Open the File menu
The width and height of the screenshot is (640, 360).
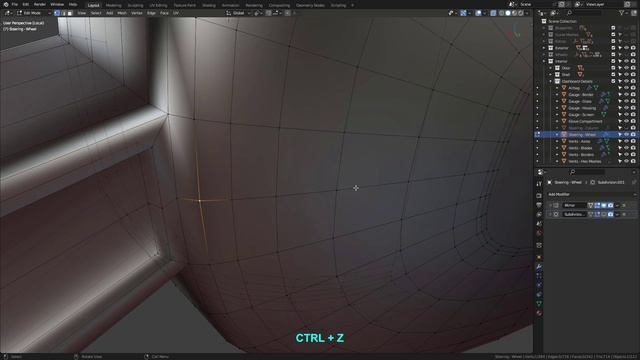[15, 4]
